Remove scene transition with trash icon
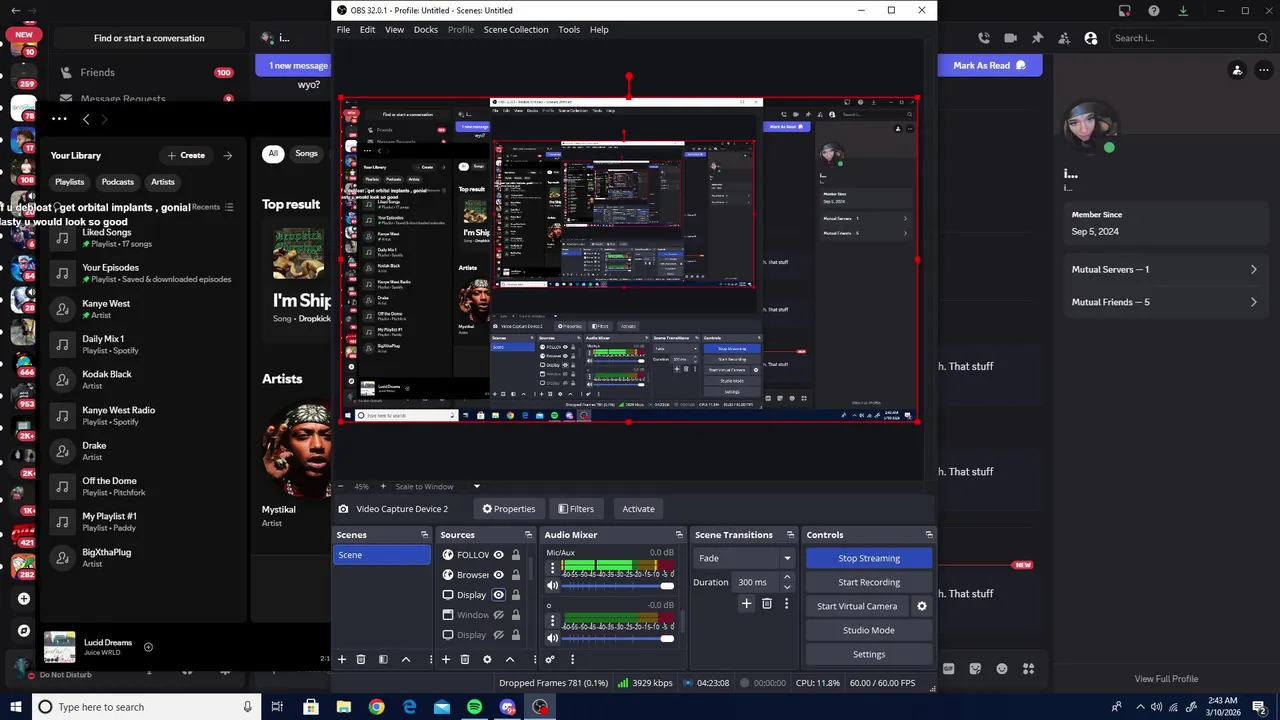The height and width of the screenshot is (720, 1280). click(767, 603)
